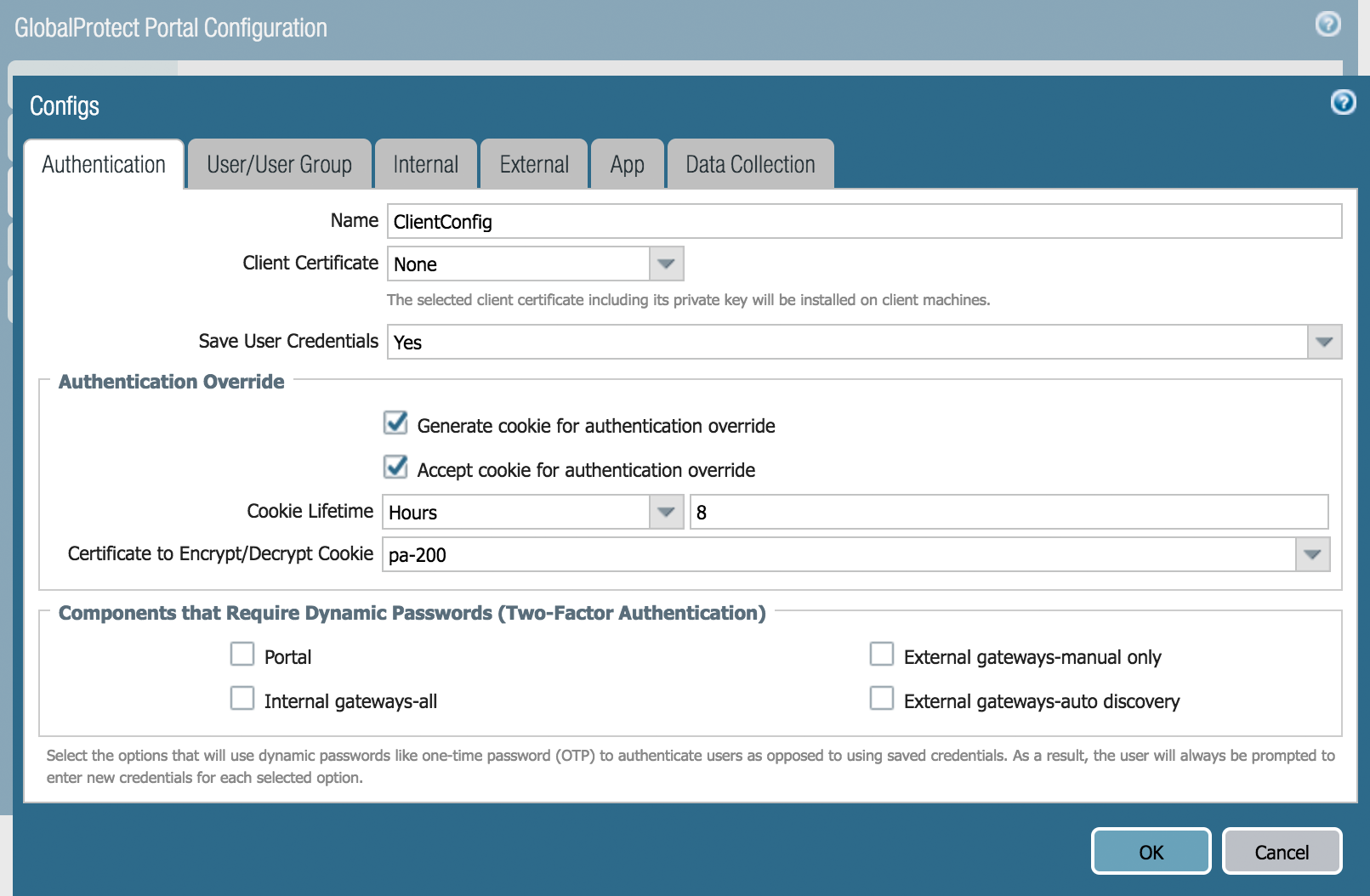Expand the Certificate to Encrypt/Decrypt Cookie dropdown
This screenshot has width=1370, height=896.
[x=1313, y=554]
